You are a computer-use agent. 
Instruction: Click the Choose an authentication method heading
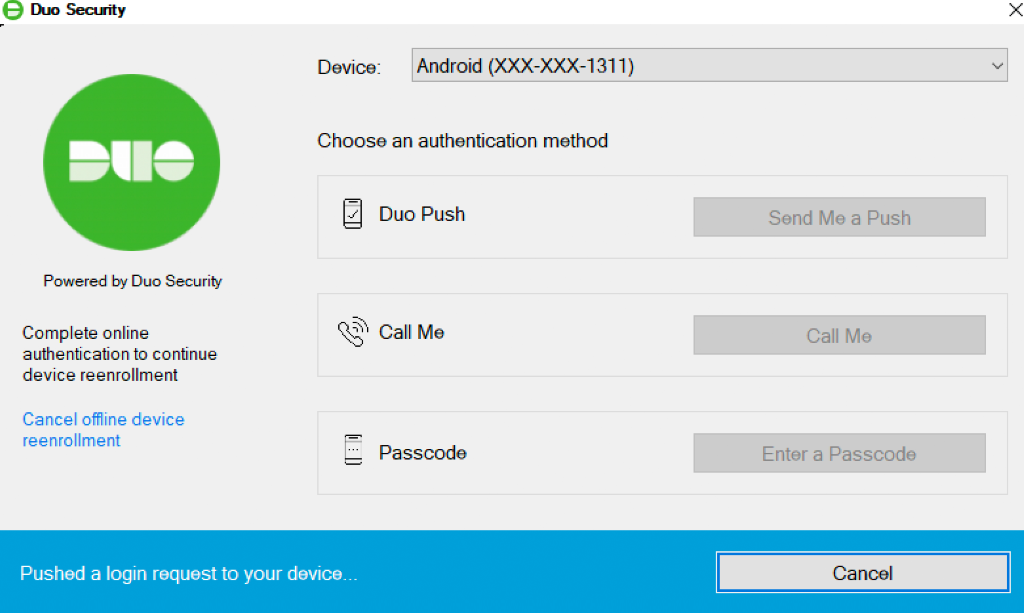[463, 141]
